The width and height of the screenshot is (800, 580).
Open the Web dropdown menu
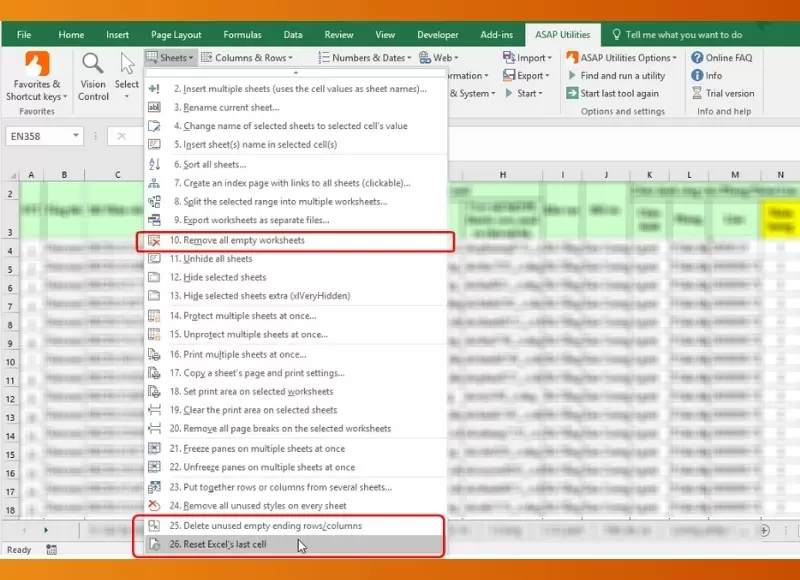click(439, 58)
